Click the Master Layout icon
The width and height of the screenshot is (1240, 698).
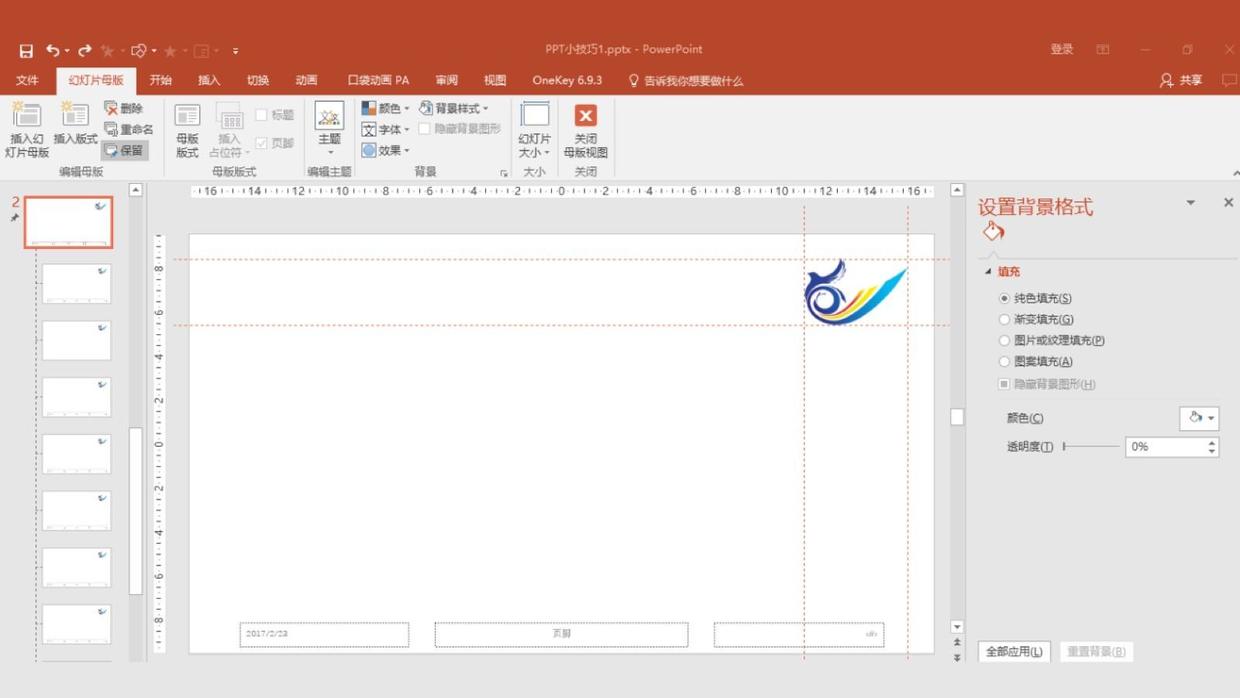[187, 130]
